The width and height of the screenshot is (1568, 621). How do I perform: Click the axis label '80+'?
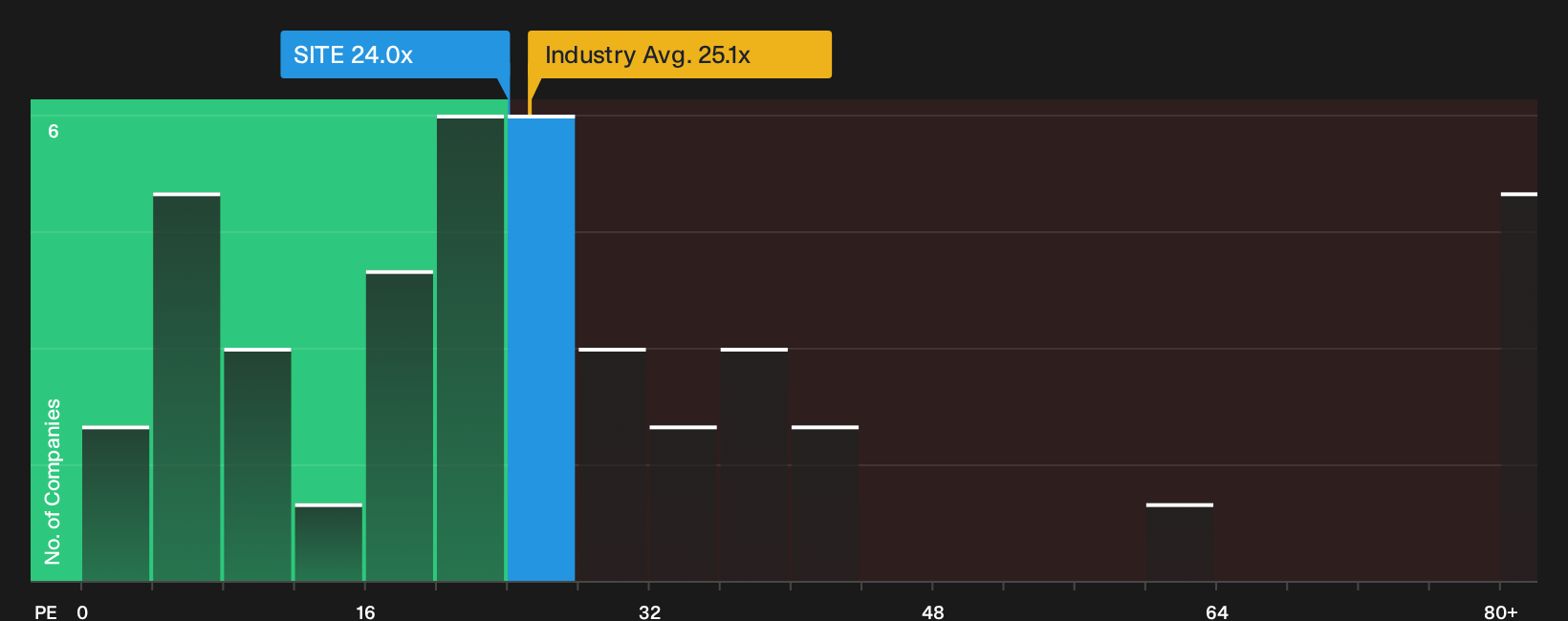pyautogui.click(x=1501, y=611)
